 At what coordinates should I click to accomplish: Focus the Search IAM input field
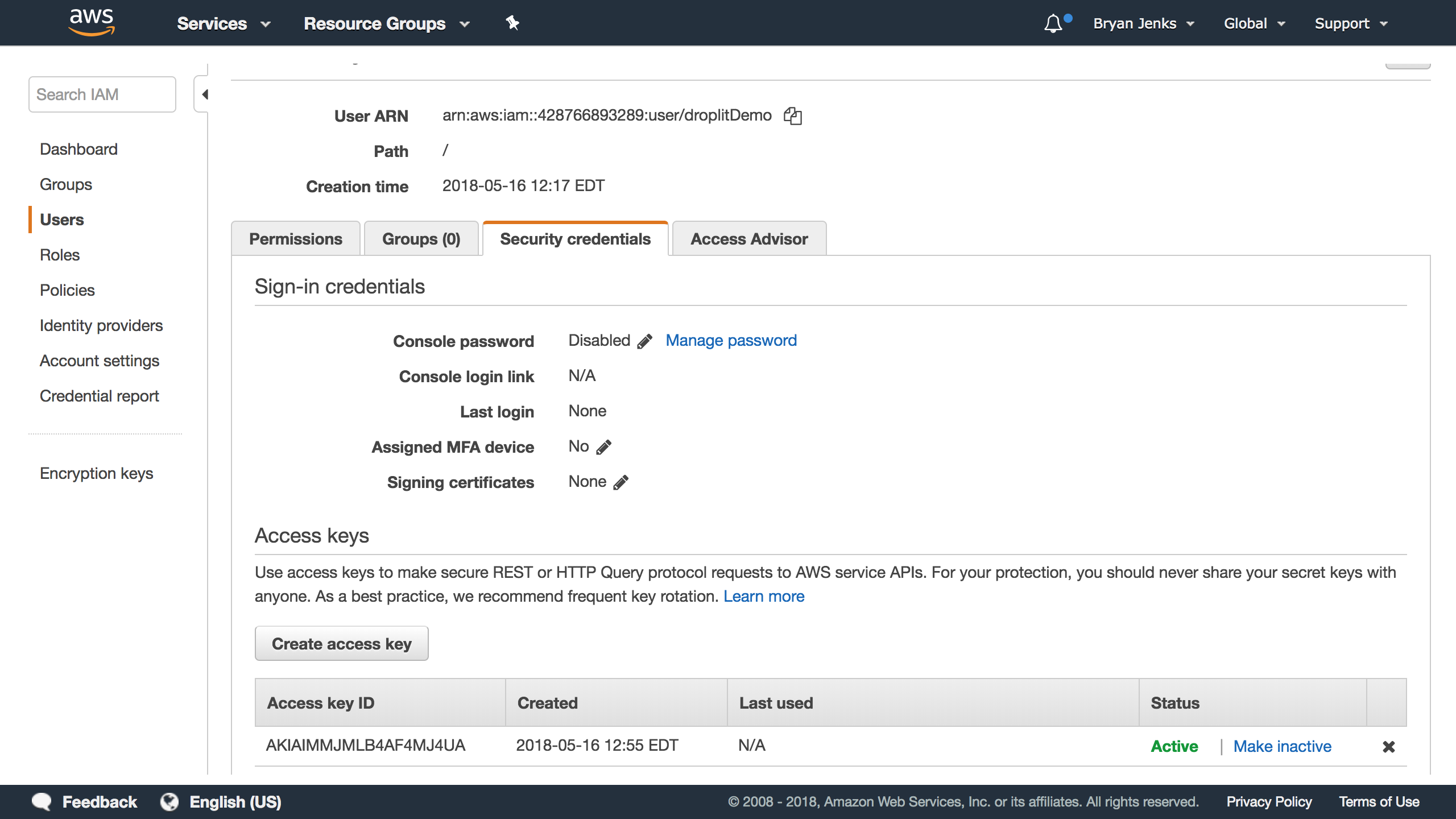click(102, 94)
